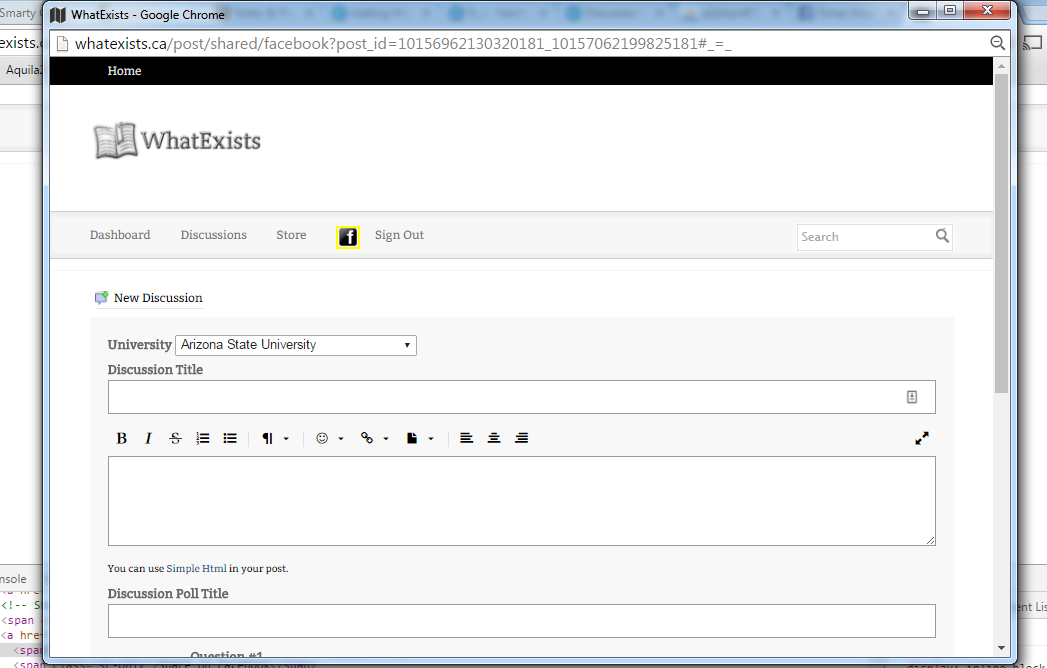This screenshot has height=668, width=1047.
Task: Open the paragraph format icon
Action: [267, 438]
